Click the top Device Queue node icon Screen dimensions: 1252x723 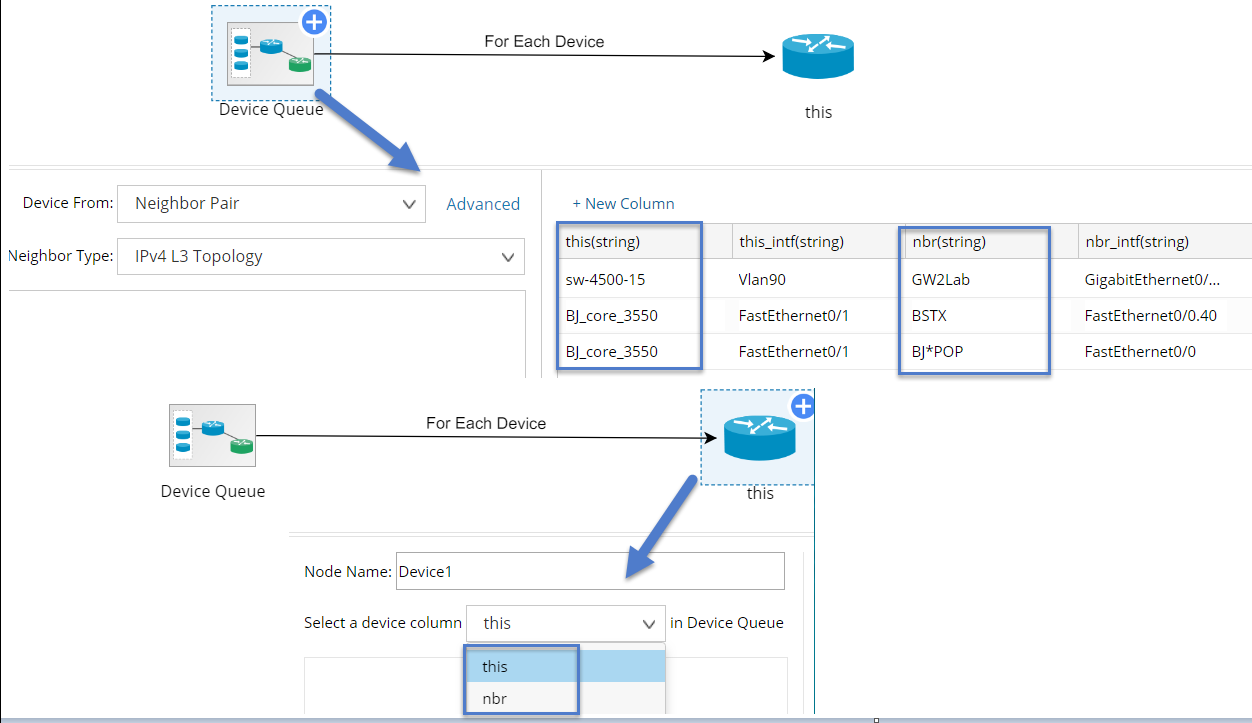tap(270, 53)
